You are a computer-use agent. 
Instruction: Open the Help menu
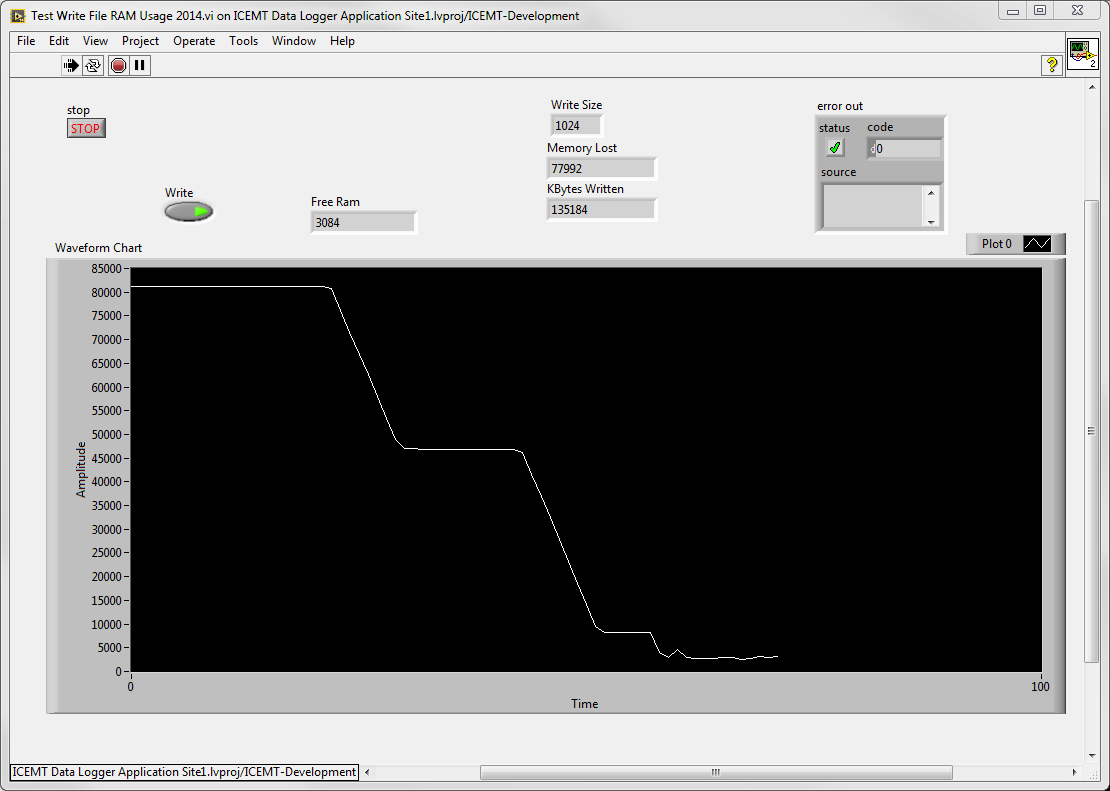[342, 41]
